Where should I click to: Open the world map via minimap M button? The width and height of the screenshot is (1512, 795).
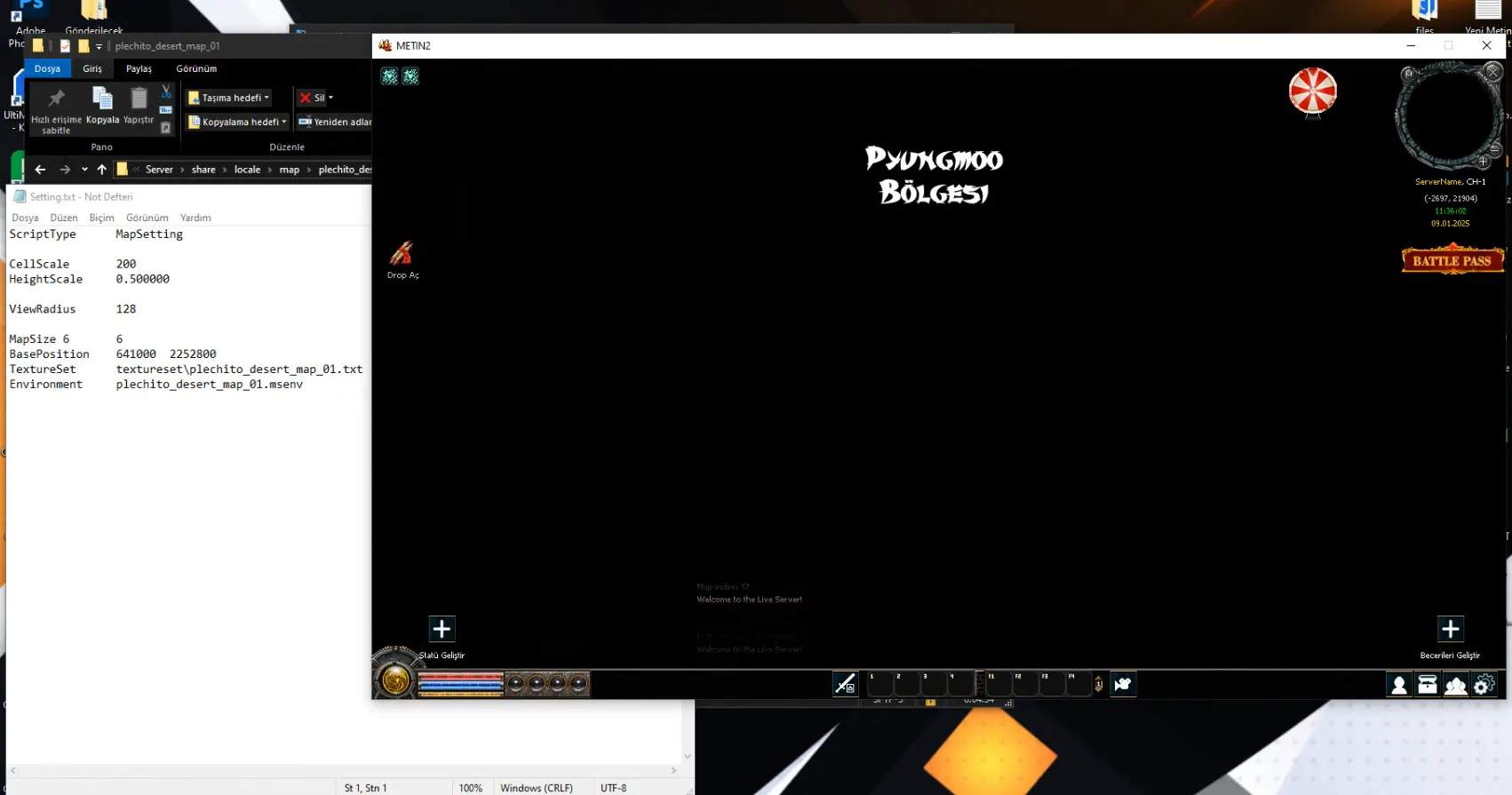(x=1408, y=74)
